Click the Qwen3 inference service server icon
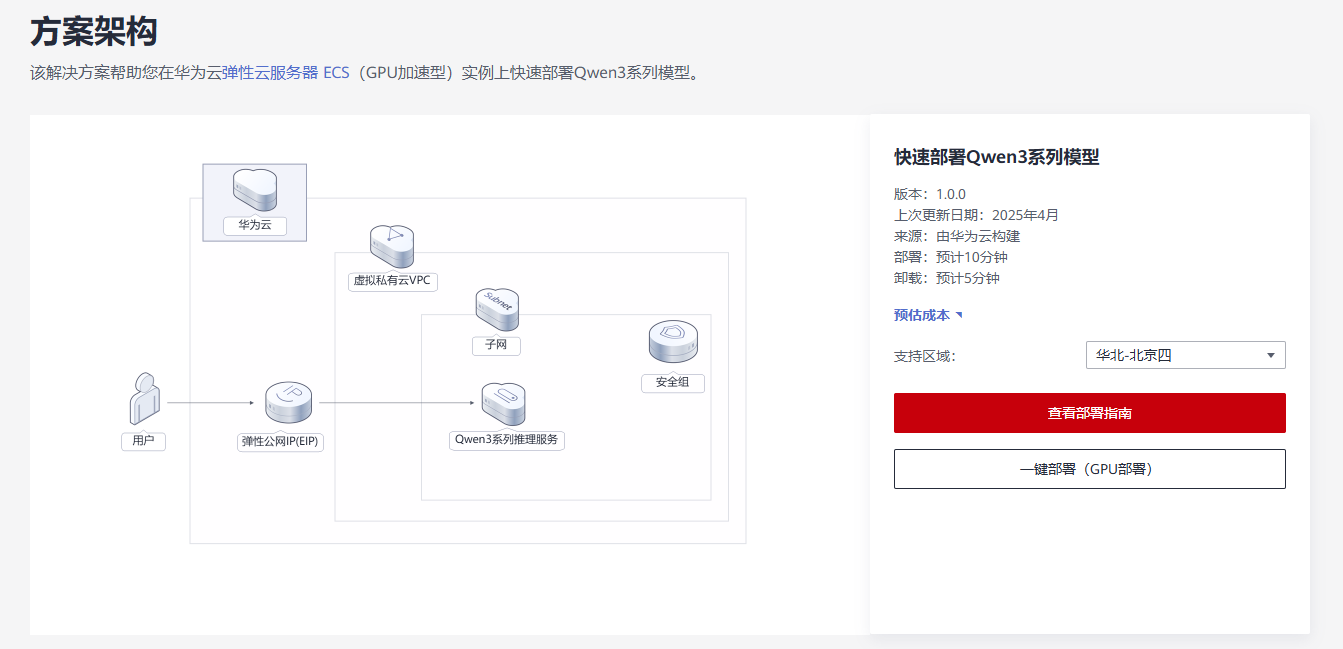1343x649 pixels. click(x=503, y=404)
